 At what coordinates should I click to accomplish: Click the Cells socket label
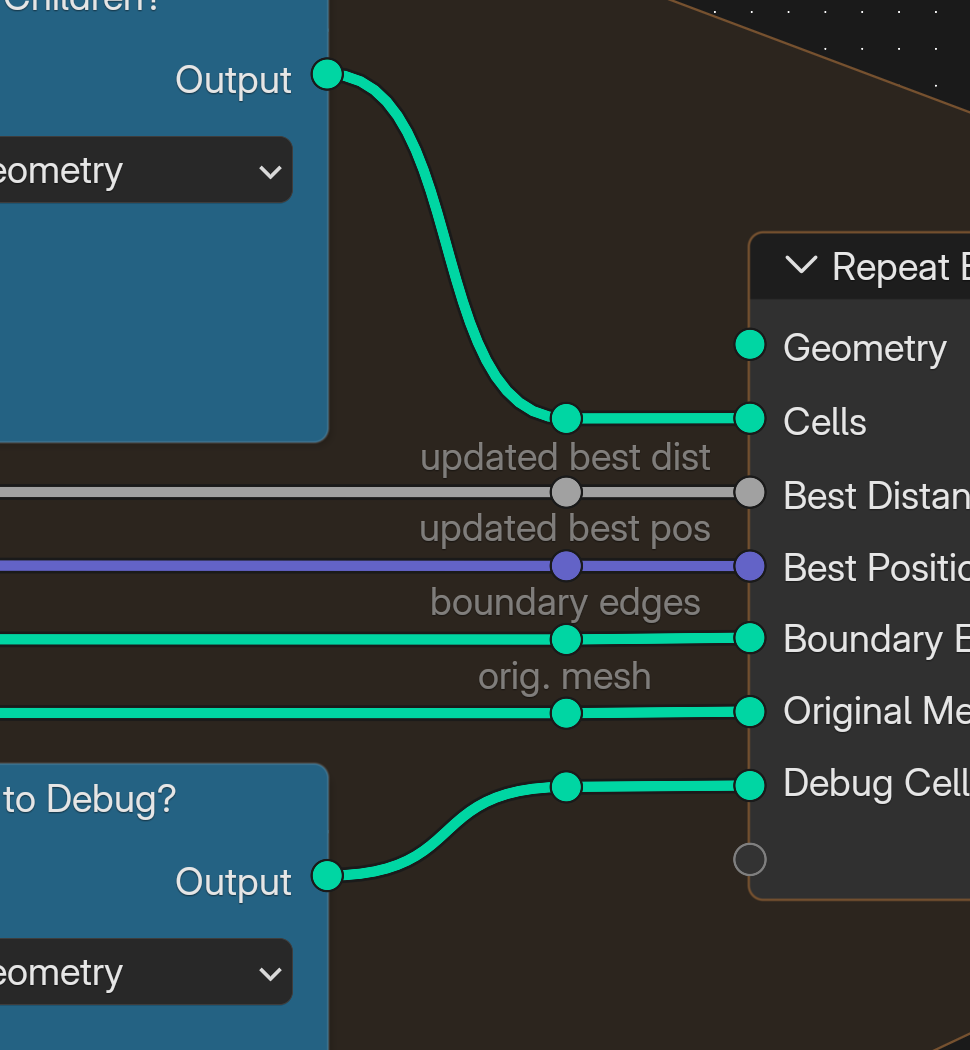825,422
